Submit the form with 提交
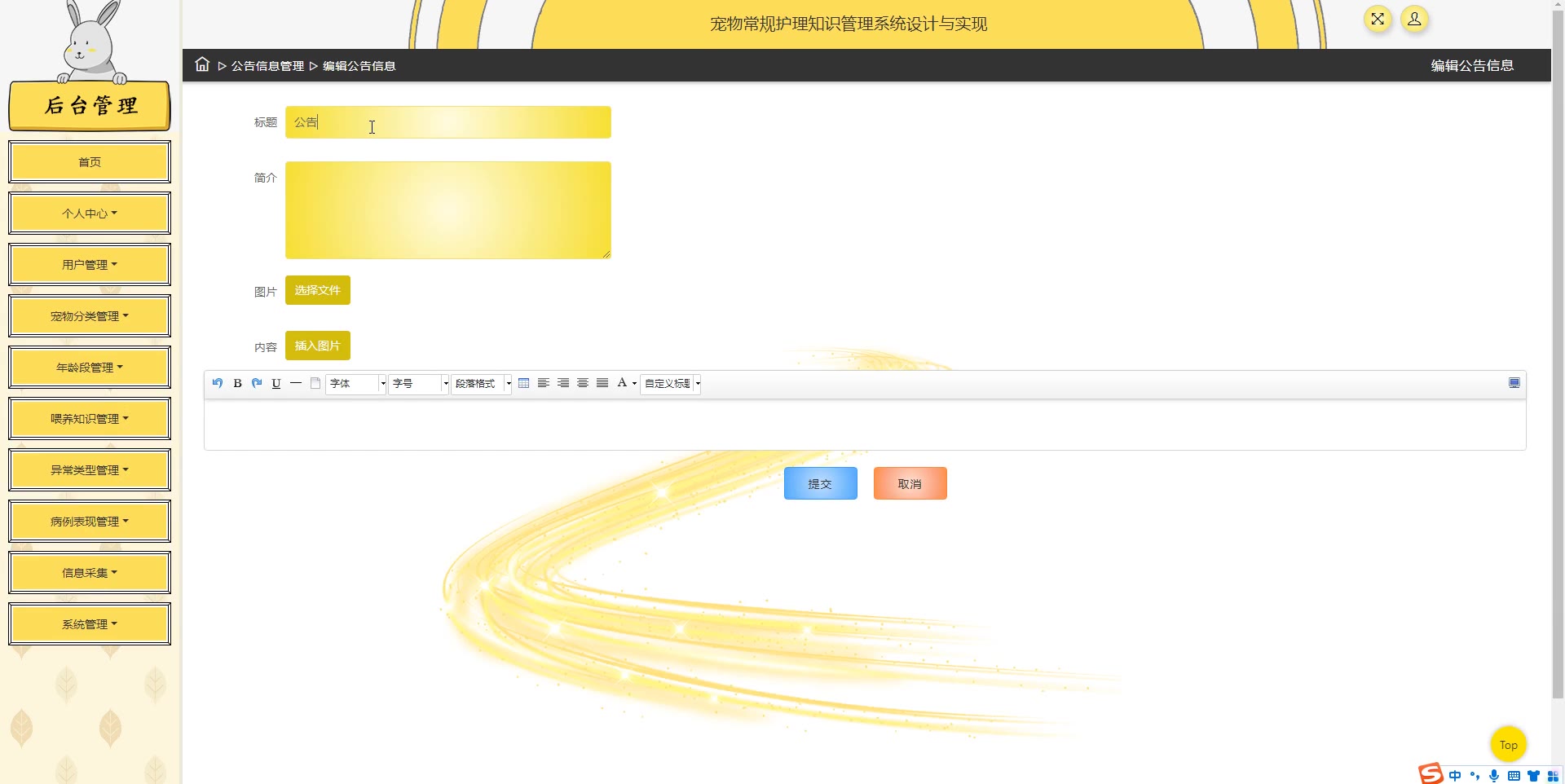The height and width of the screenshot is (784, 1565). 821,483
